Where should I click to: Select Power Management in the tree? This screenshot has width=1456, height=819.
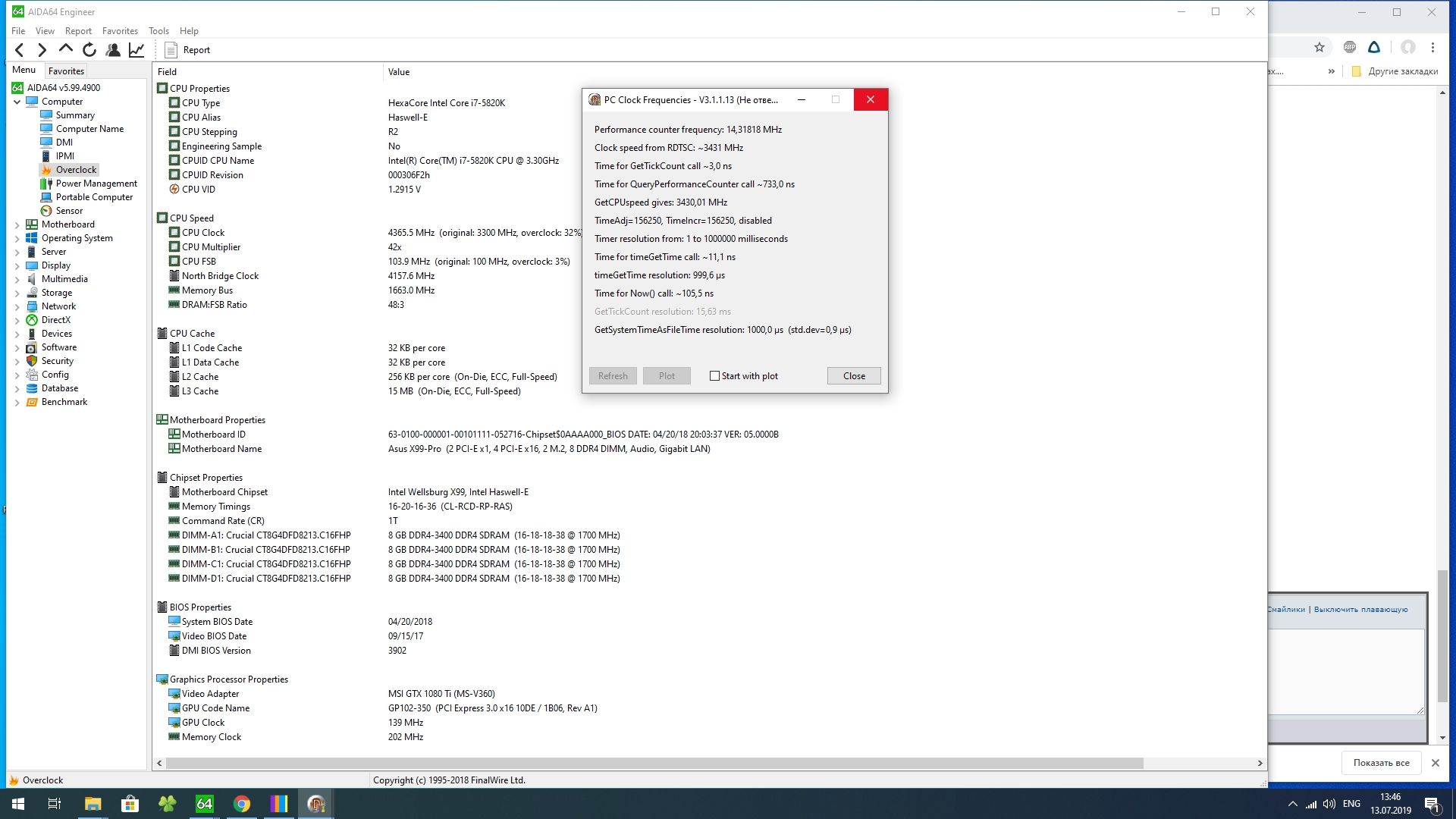[x=96, y=184]
